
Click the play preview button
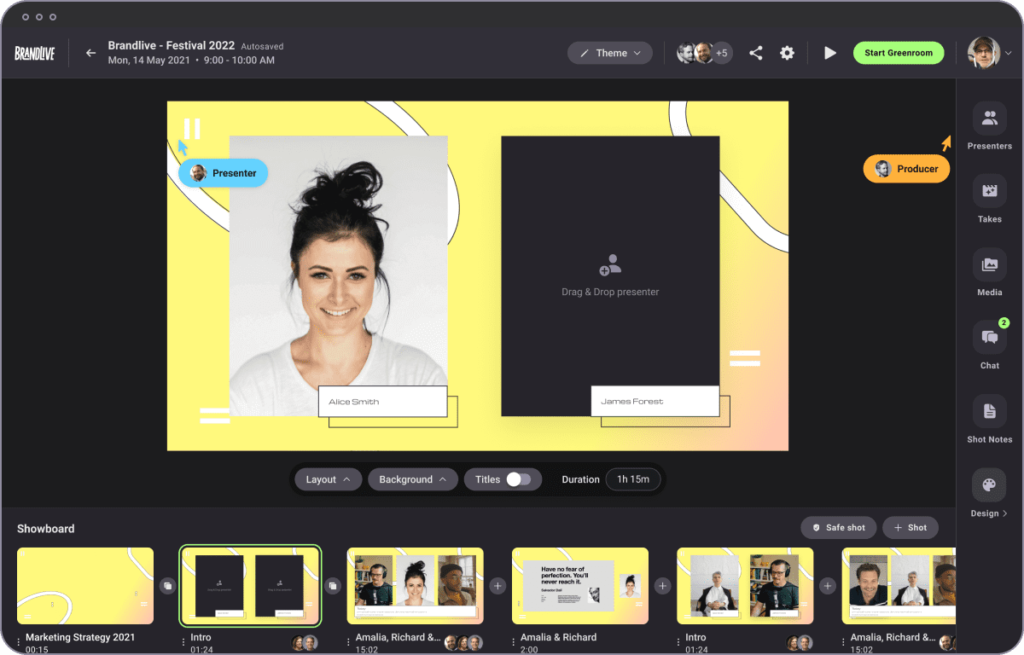point(830,53)
